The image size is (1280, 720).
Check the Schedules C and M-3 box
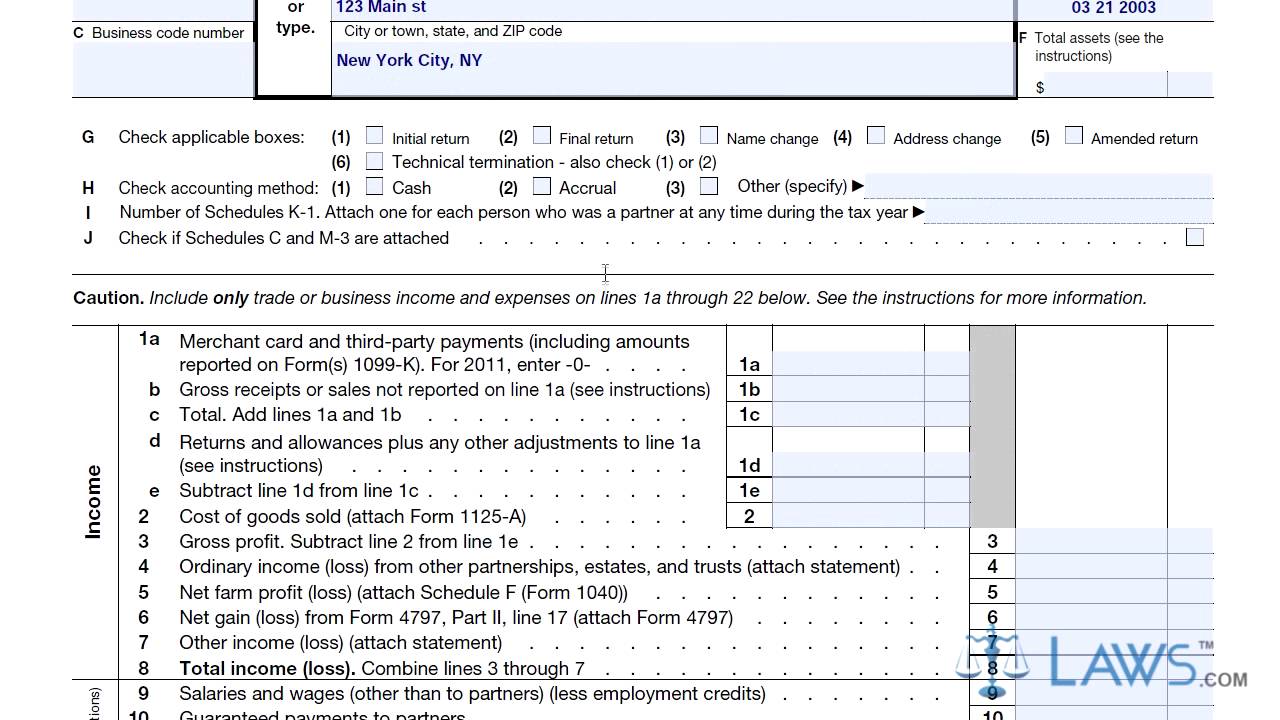(1195, 237)
